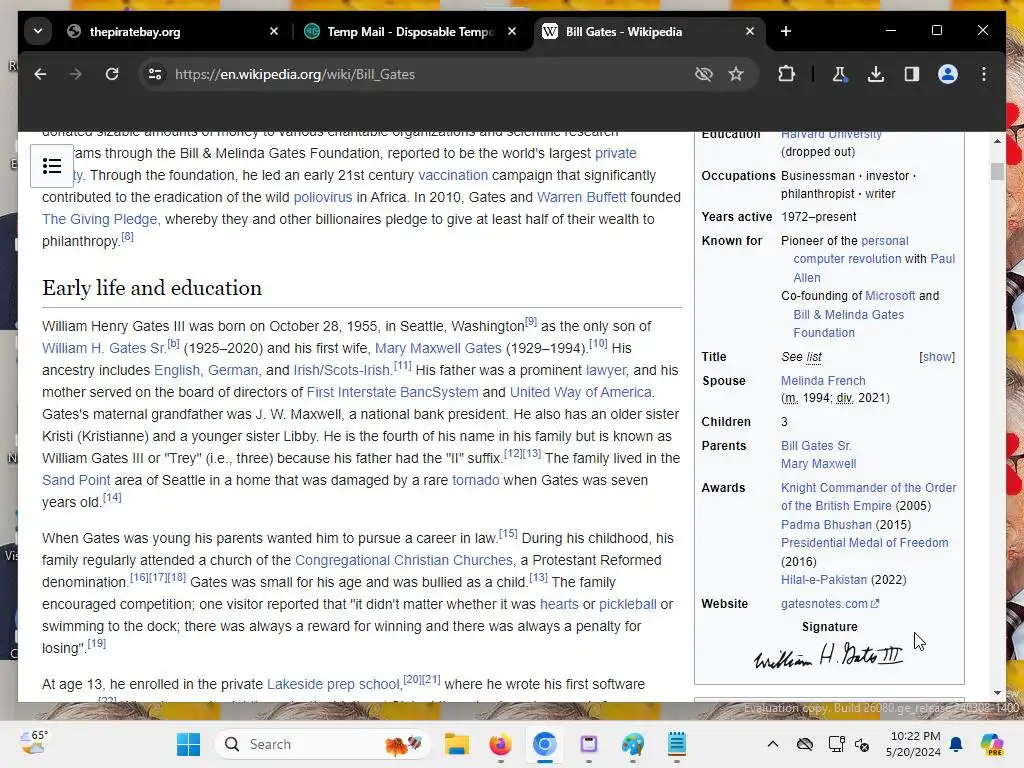
Task: Open the Padma Bhushan link
Action: [x=826, y=525]
